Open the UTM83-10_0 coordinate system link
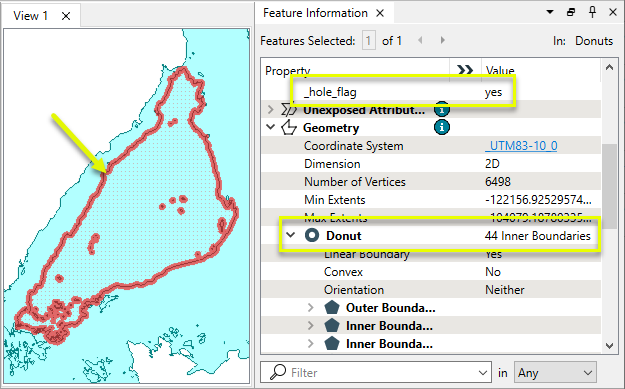The width and height of the screenshot is (625, 389). point(521,146)
